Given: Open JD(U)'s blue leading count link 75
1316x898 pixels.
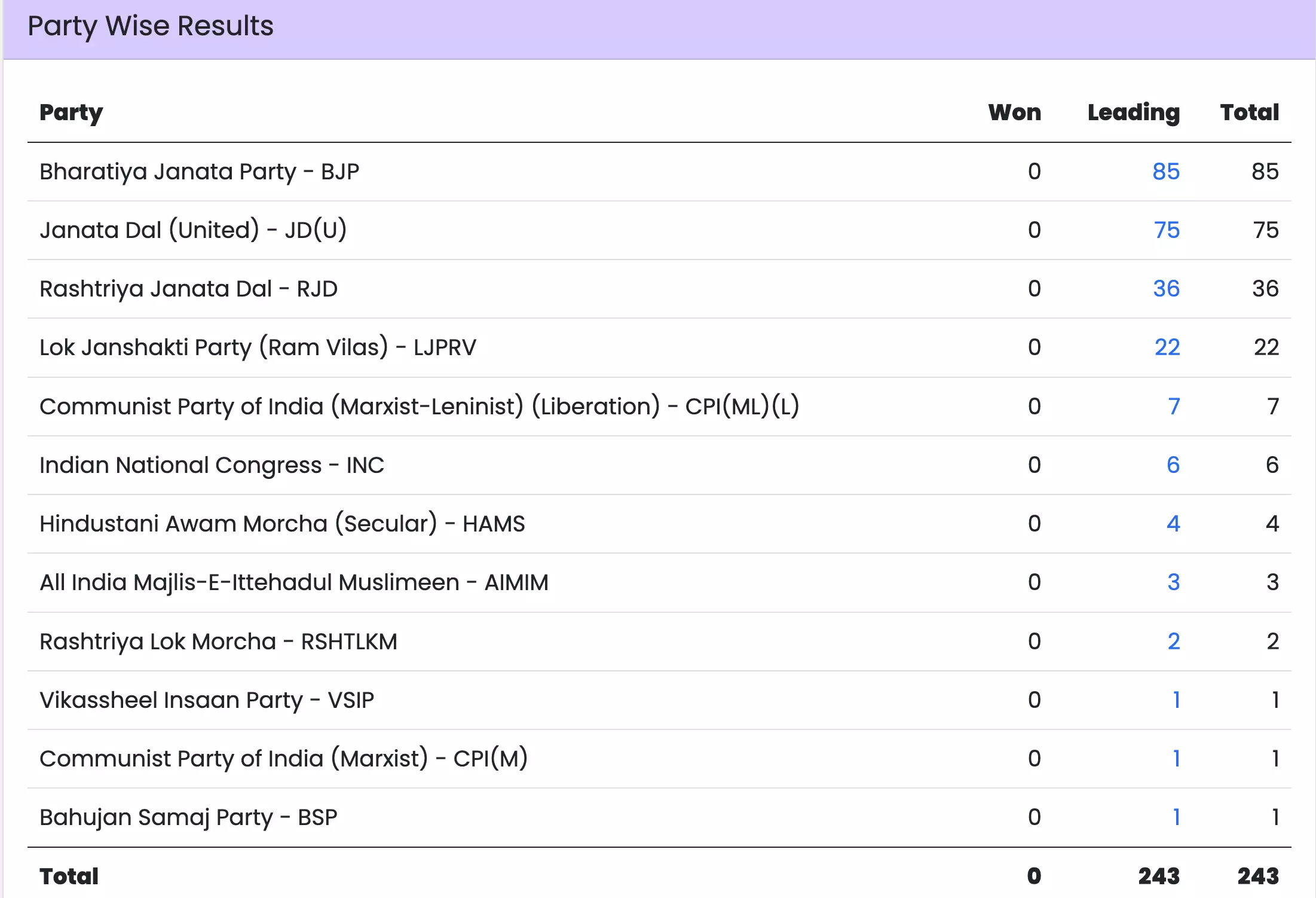Looking at the screenshot, I should click(1166, 230).
